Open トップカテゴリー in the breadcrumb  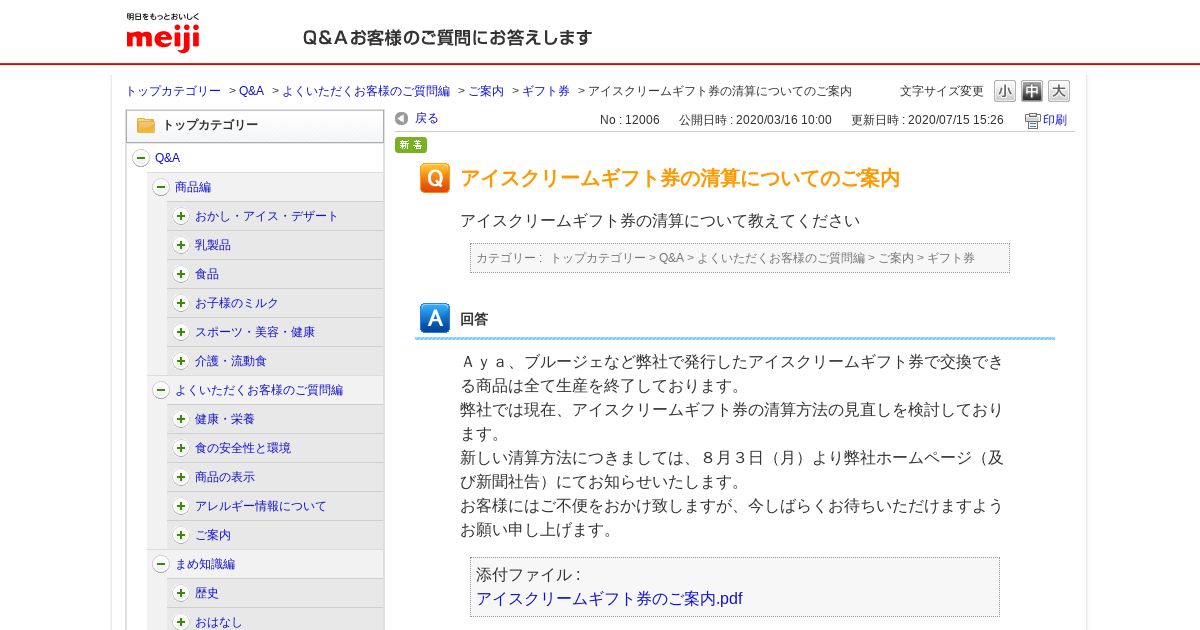click(x=173, y=91)
